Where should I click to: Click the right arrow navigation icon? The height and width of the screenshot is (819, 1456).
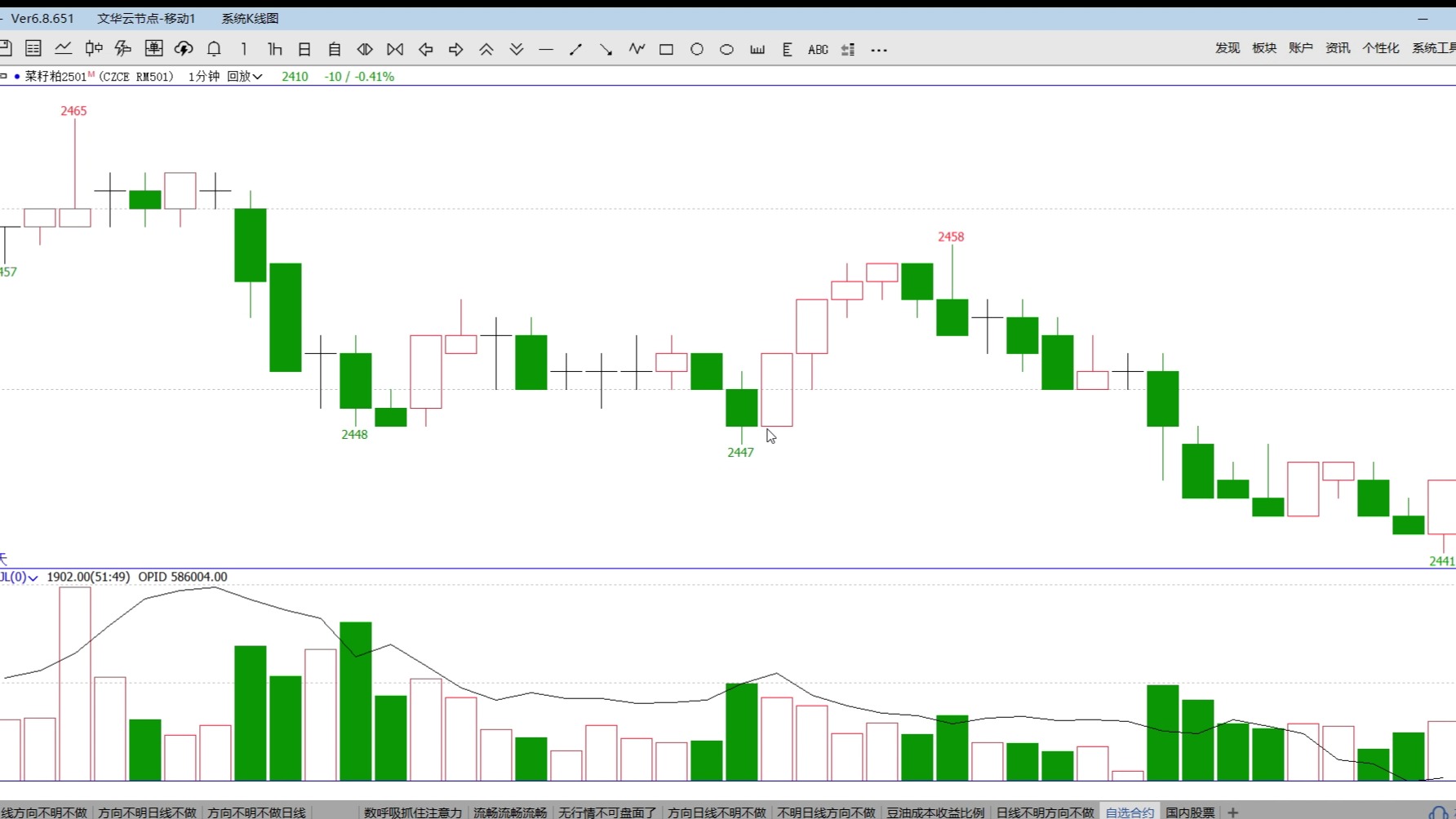tap(455, 50)
